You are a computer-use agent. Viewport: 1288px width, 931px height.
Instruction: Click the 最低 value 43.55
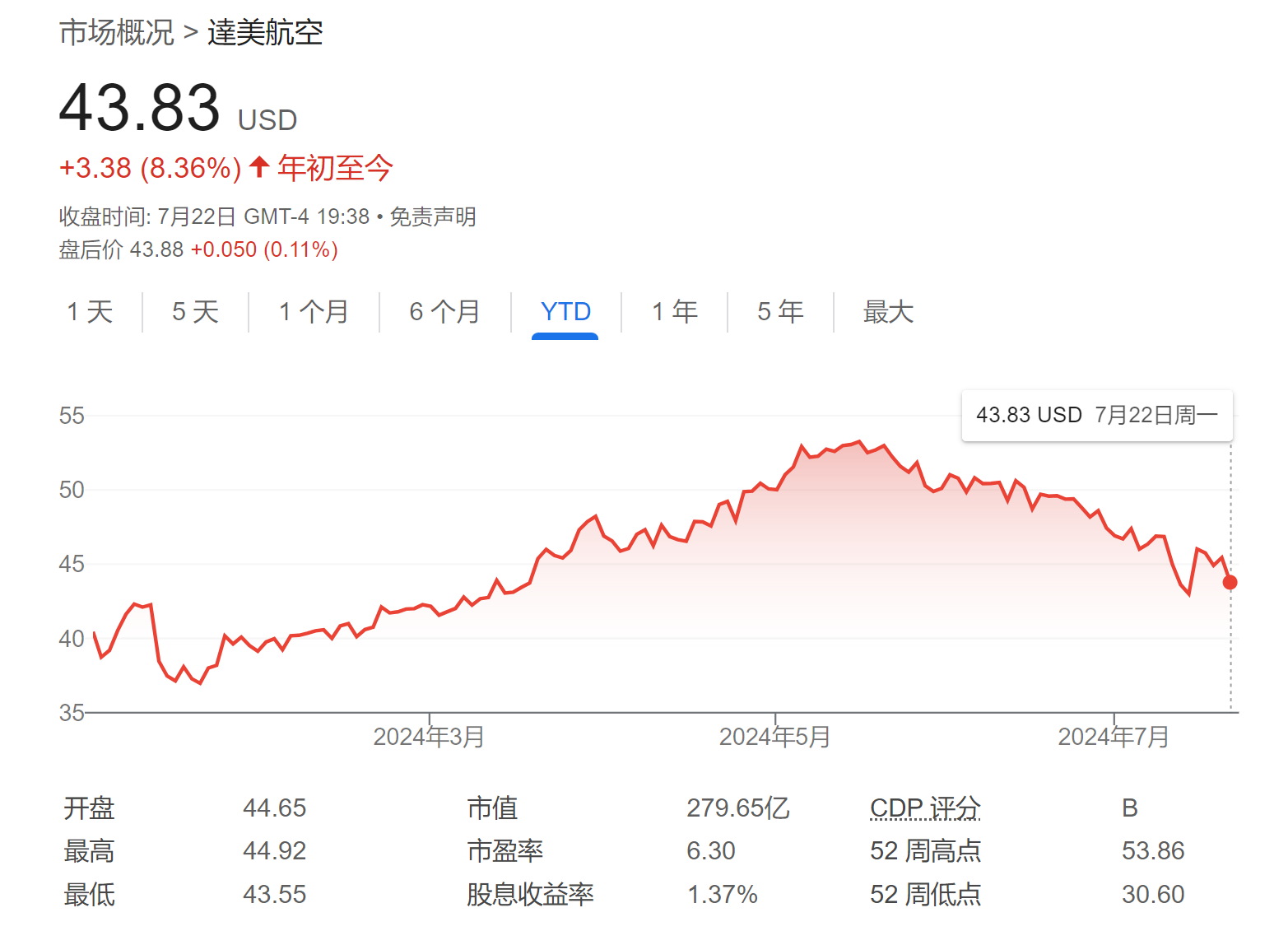pos(275,894)
